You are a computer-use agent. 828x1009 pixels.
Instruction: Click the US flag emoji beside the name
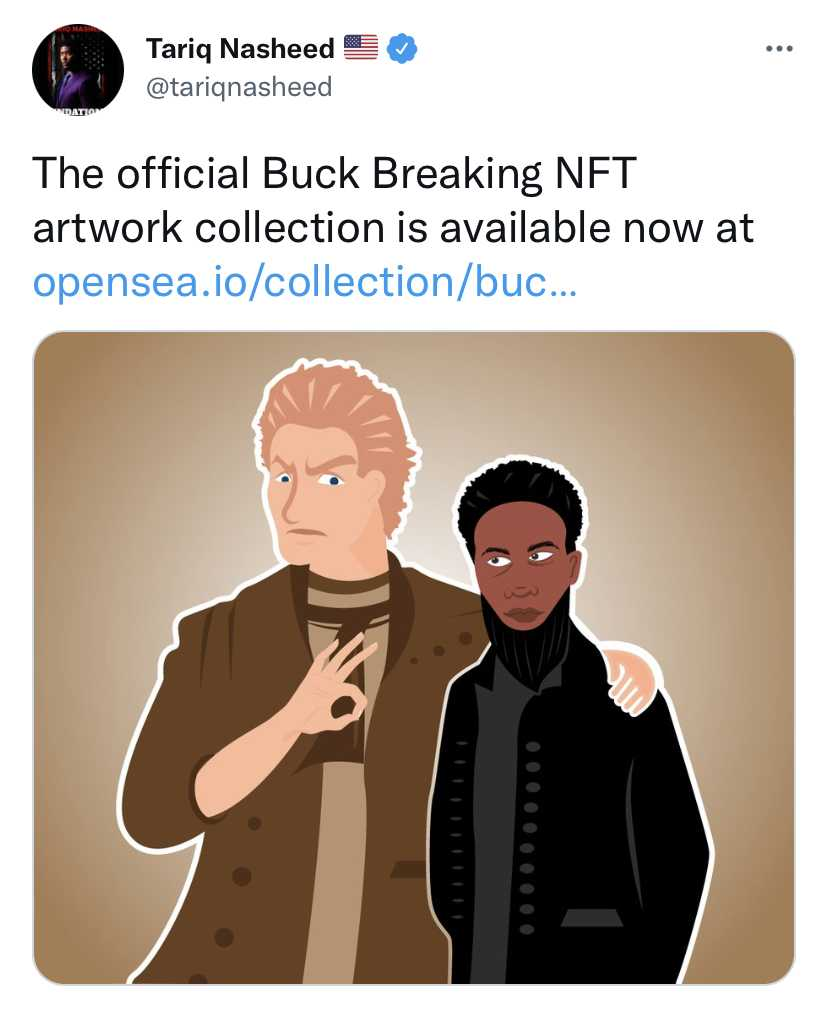pyautogui.click(x=361, y=47)
